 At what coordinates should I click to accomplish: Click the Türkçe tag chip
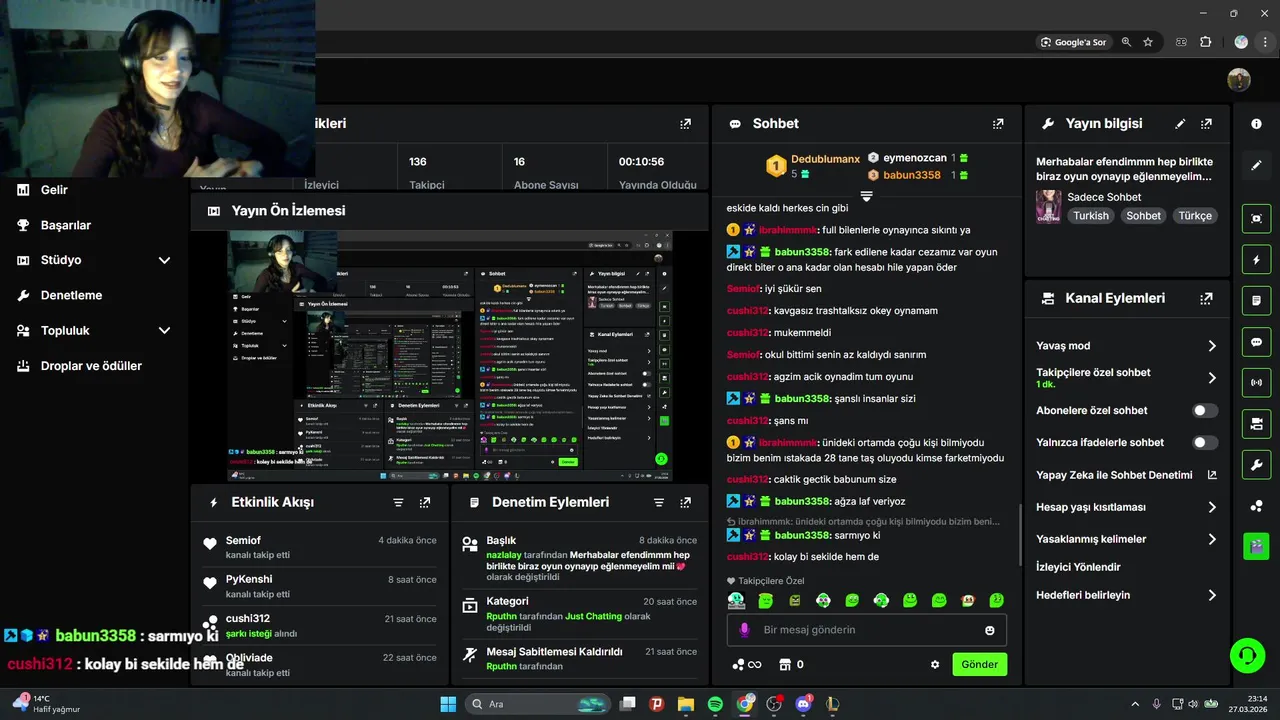pyautogui.click(x=1195, y=216)
